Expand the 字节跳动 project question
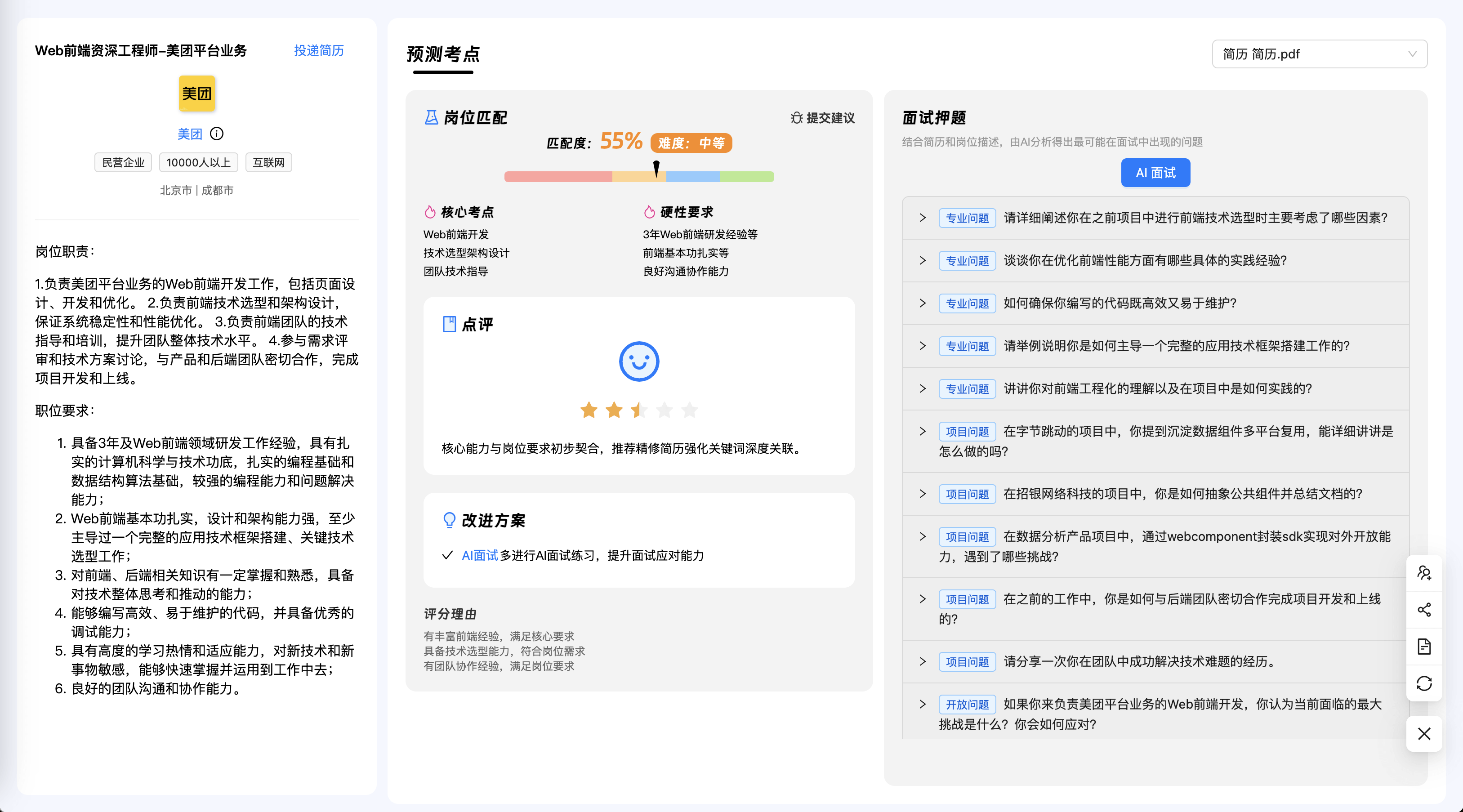1463x812 pixels. point(1156,441)
